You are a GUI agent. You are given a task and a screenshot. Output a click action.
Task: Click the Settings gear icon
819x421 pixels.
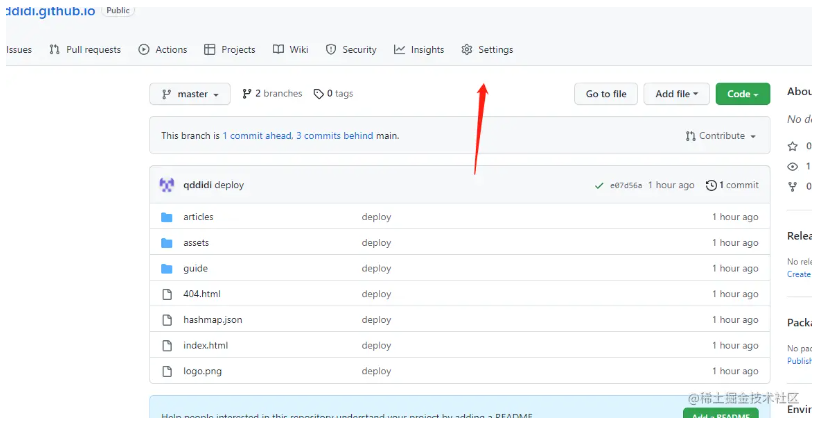(x=466, y=50)
